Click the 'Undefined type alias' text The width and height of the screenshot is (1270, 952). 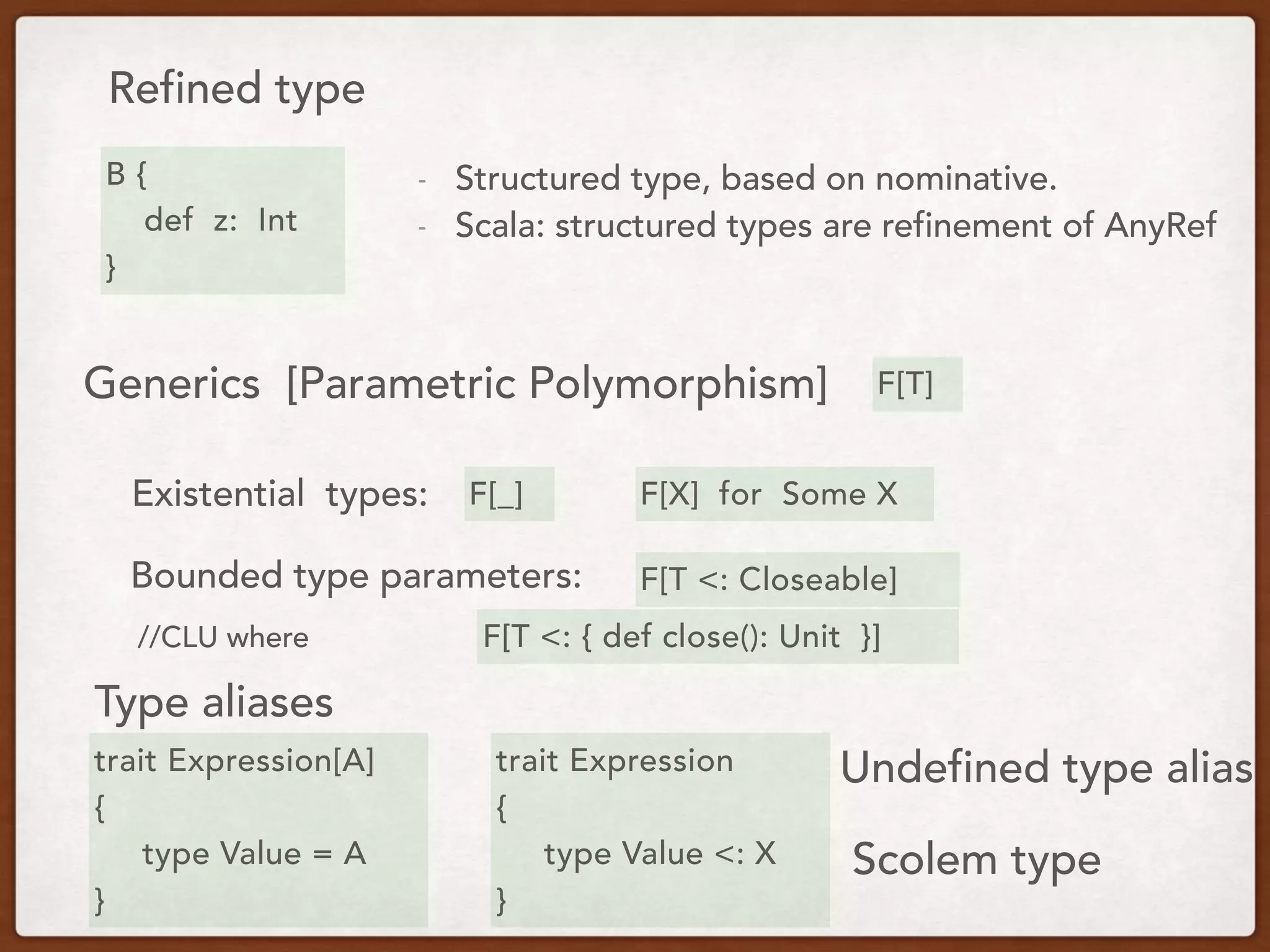tap(1046, 768)
